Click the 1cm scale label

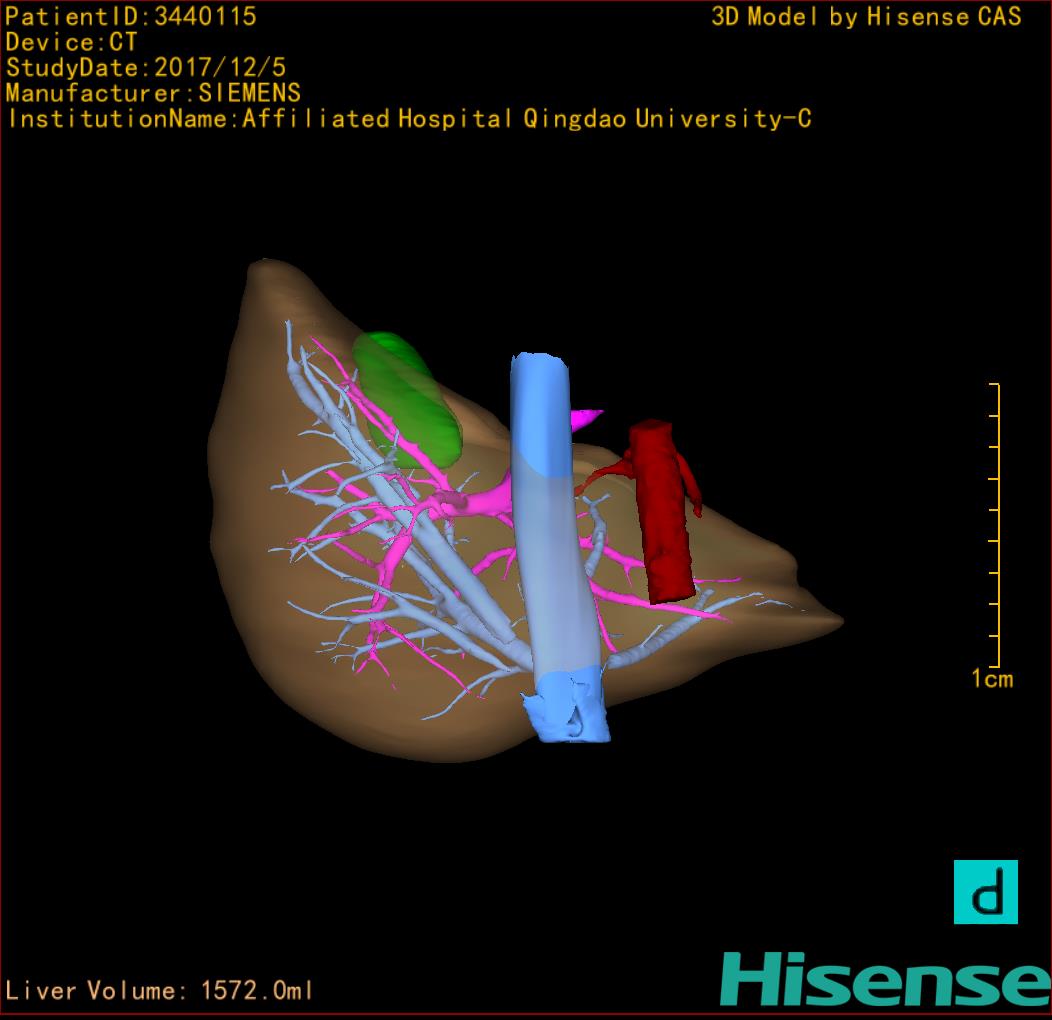pos(991,680)
